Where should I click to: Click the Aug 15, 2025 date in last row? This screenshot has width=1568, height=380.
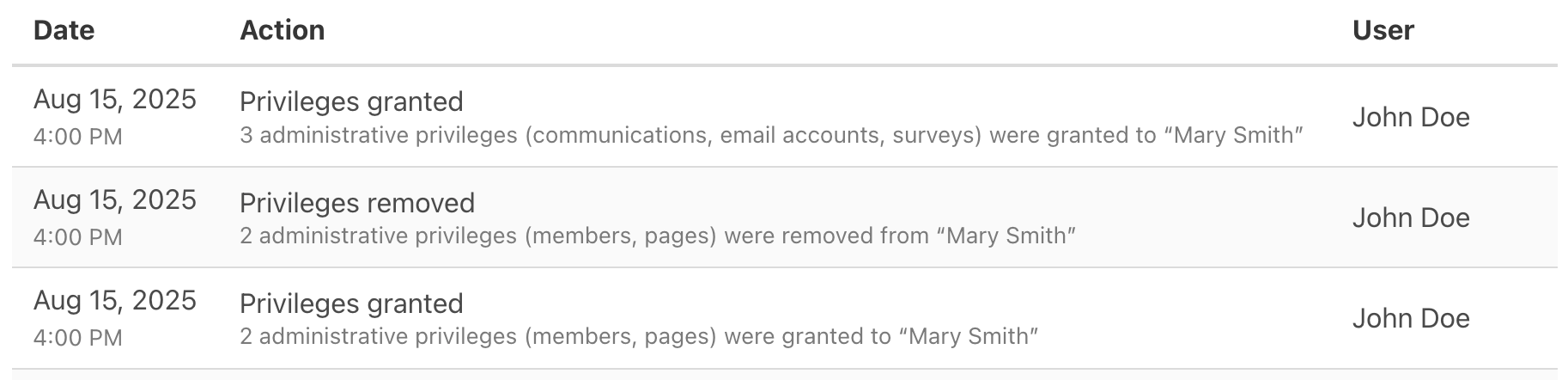[x=115, y=301]
